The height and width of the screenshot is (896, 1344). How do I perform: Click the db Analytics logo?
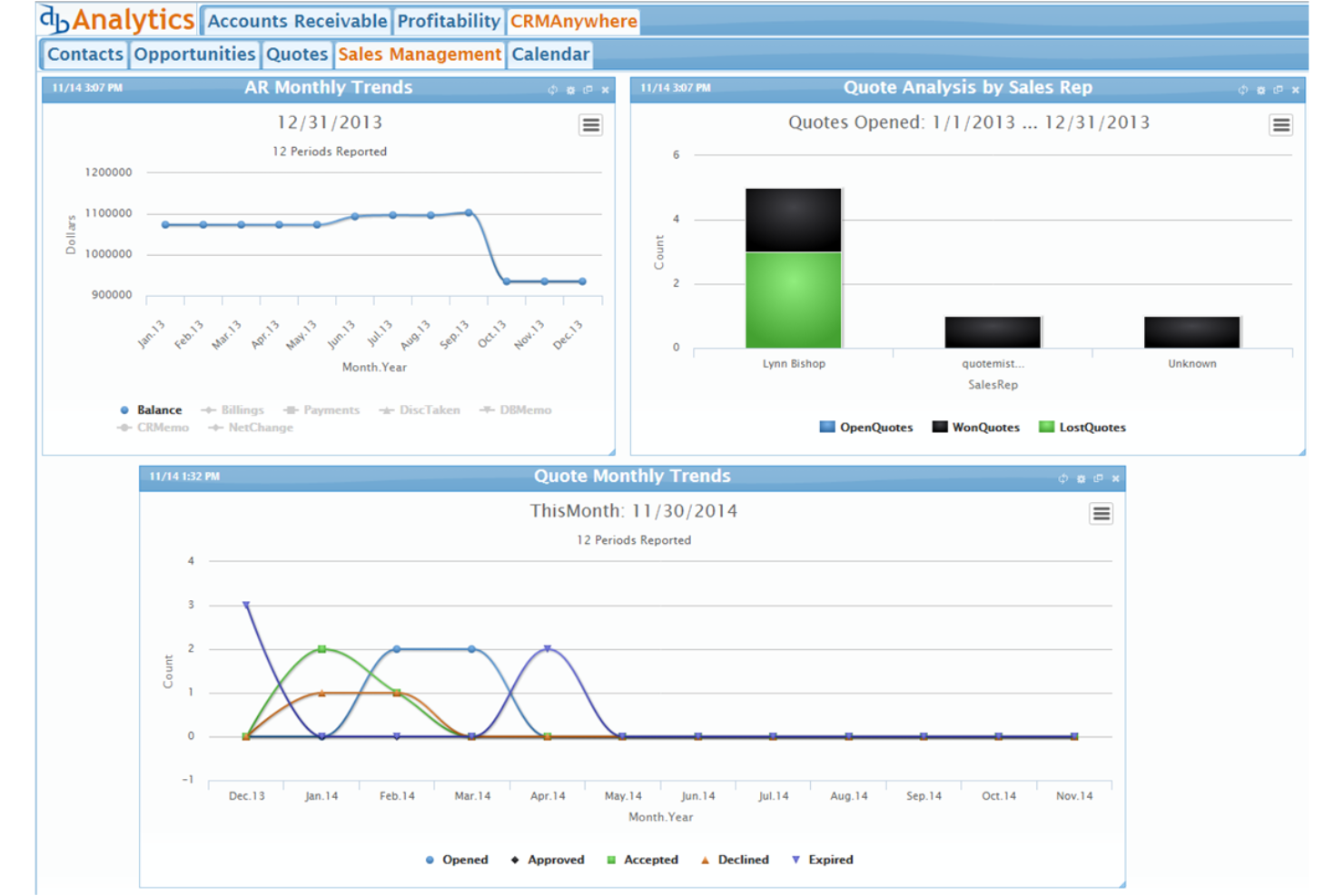117,19
